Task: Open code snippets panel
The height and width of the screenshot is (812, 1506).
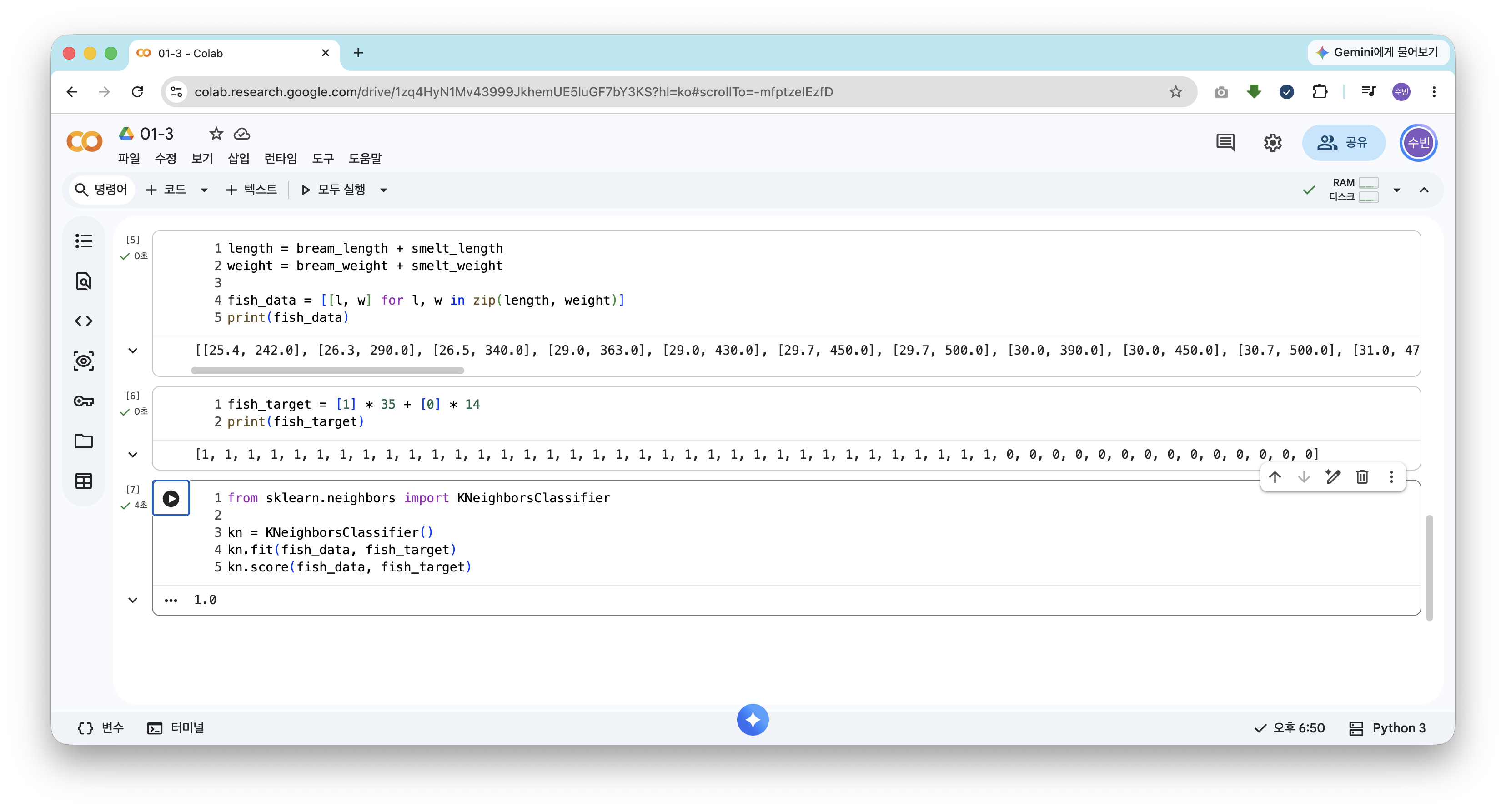Action: [x=84, y=321]
